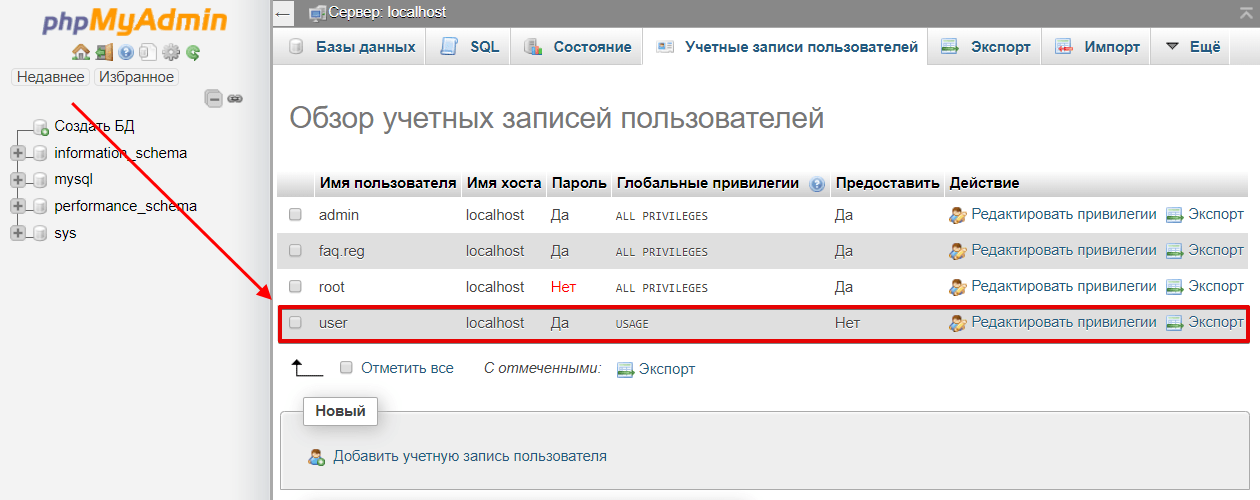Click export icon next to С отмеченными
This screenshot has height=500, width=1260.
pos(626,369)
